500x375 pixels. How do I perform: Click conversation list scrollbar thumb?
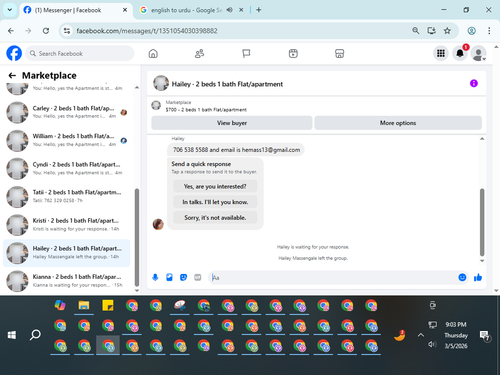click(x=137, y=237)
